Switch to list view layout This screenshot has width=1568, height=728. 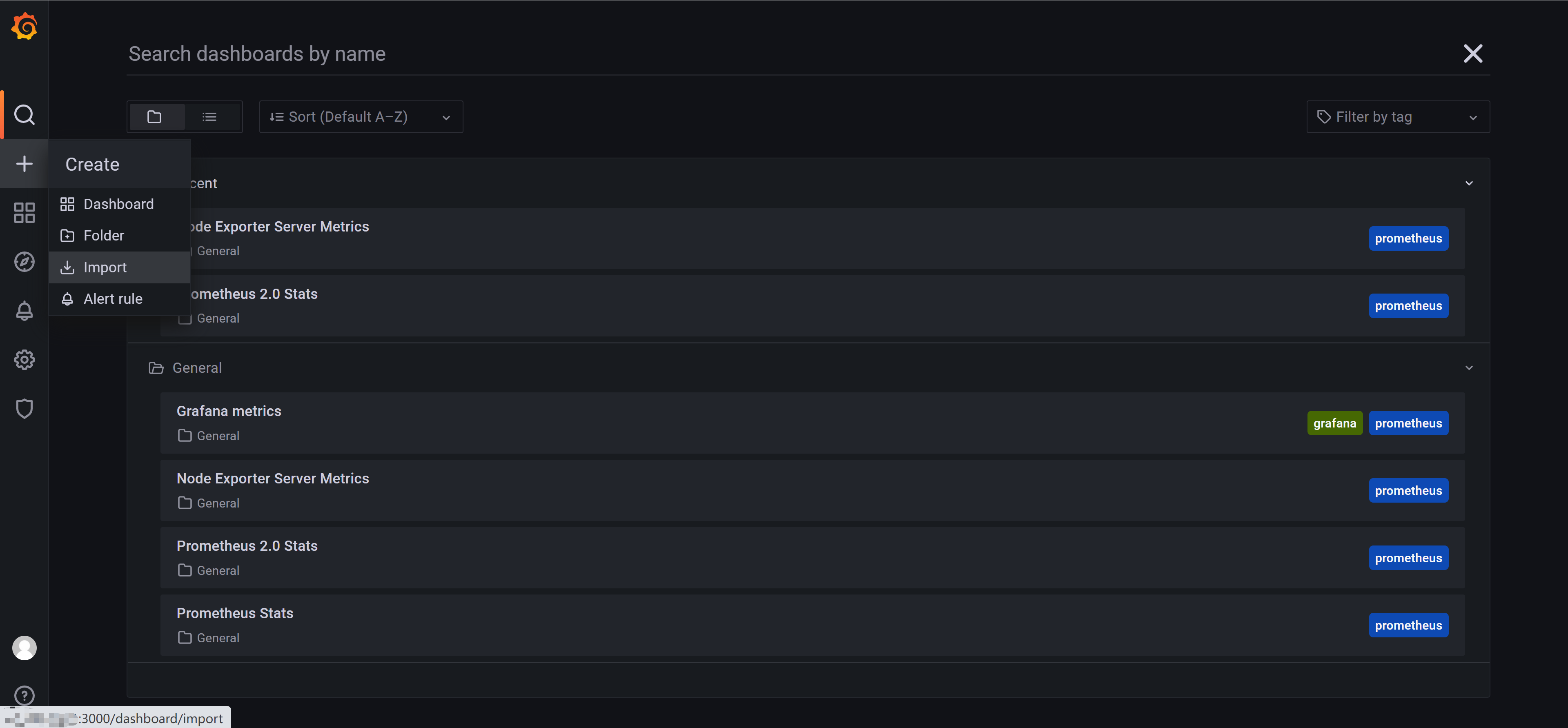(209, 117)
